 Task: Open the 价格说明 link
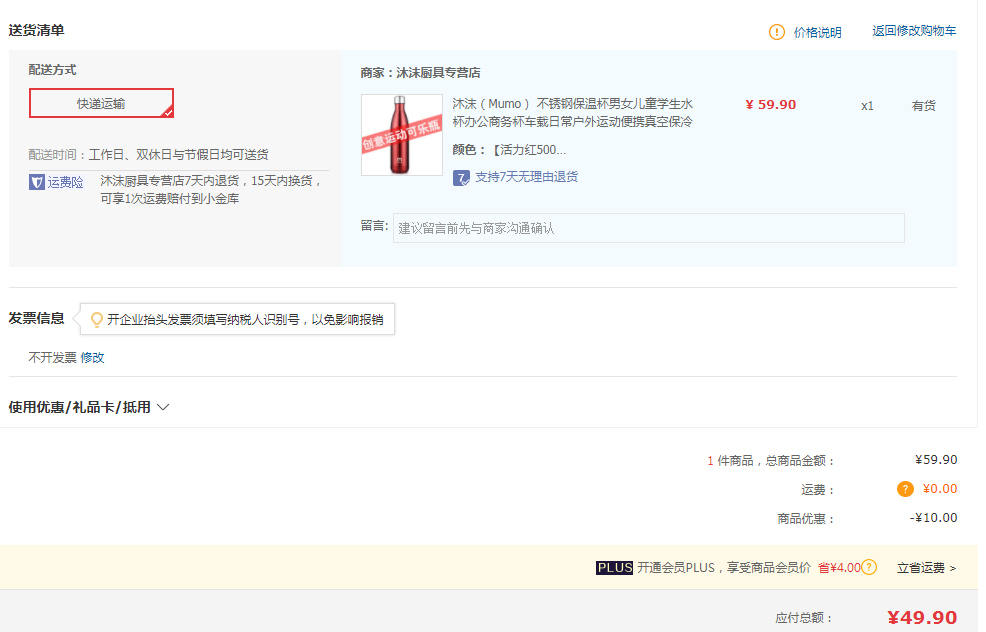point(817,32)
